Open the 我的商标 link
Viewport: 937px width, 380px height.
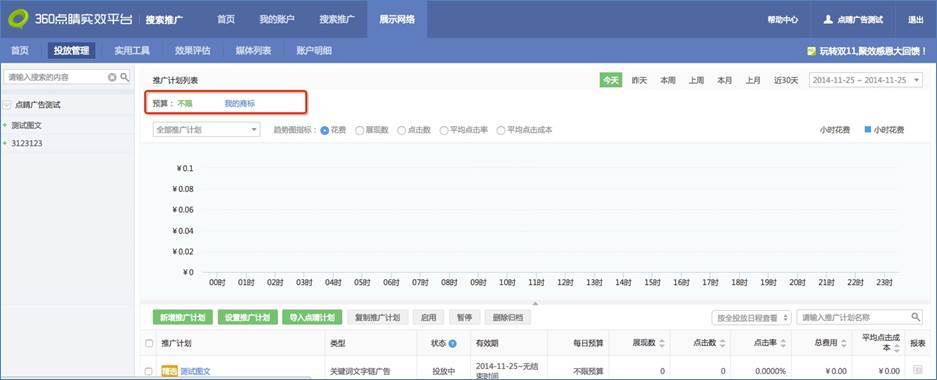240,103
